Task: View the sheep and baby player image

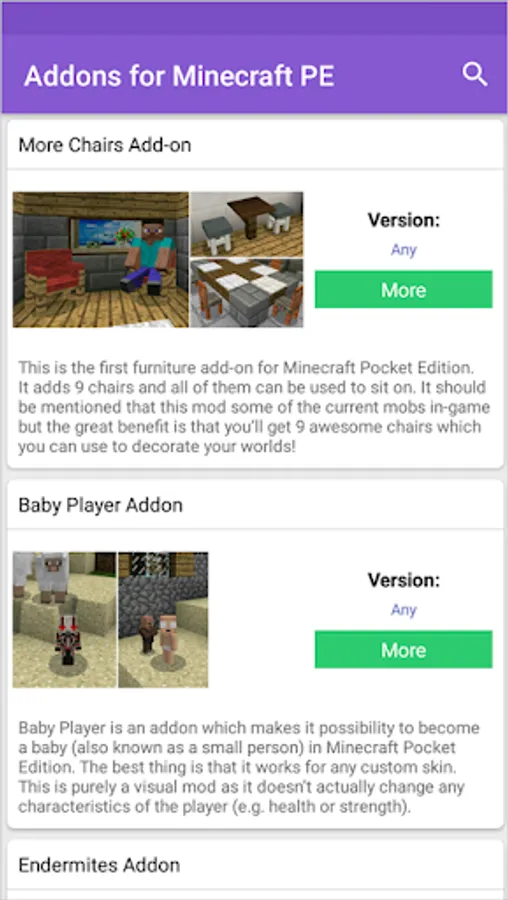Action: coord(65,619)
